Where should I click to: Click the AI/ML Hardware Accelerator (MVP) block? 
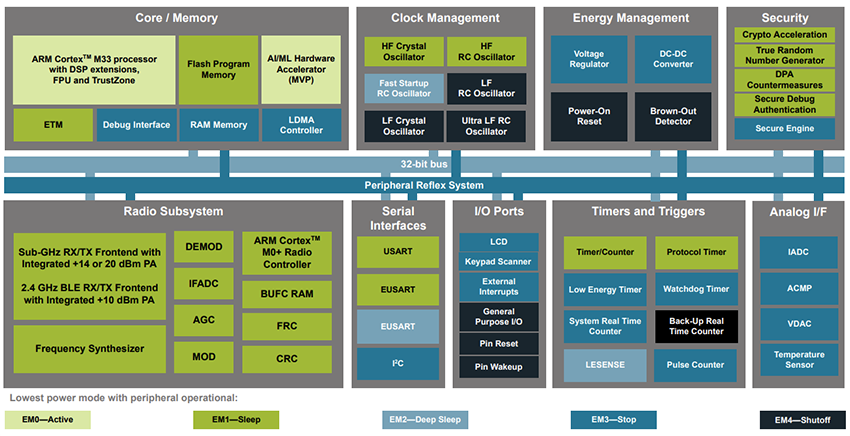(x=301, y=70)
